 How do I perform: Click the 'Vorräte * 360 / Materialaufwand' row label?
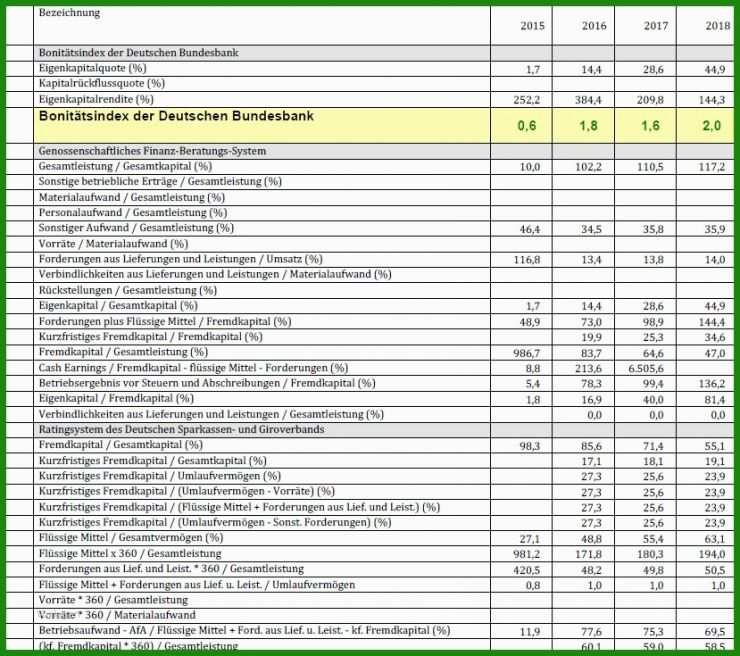(117, 615)
